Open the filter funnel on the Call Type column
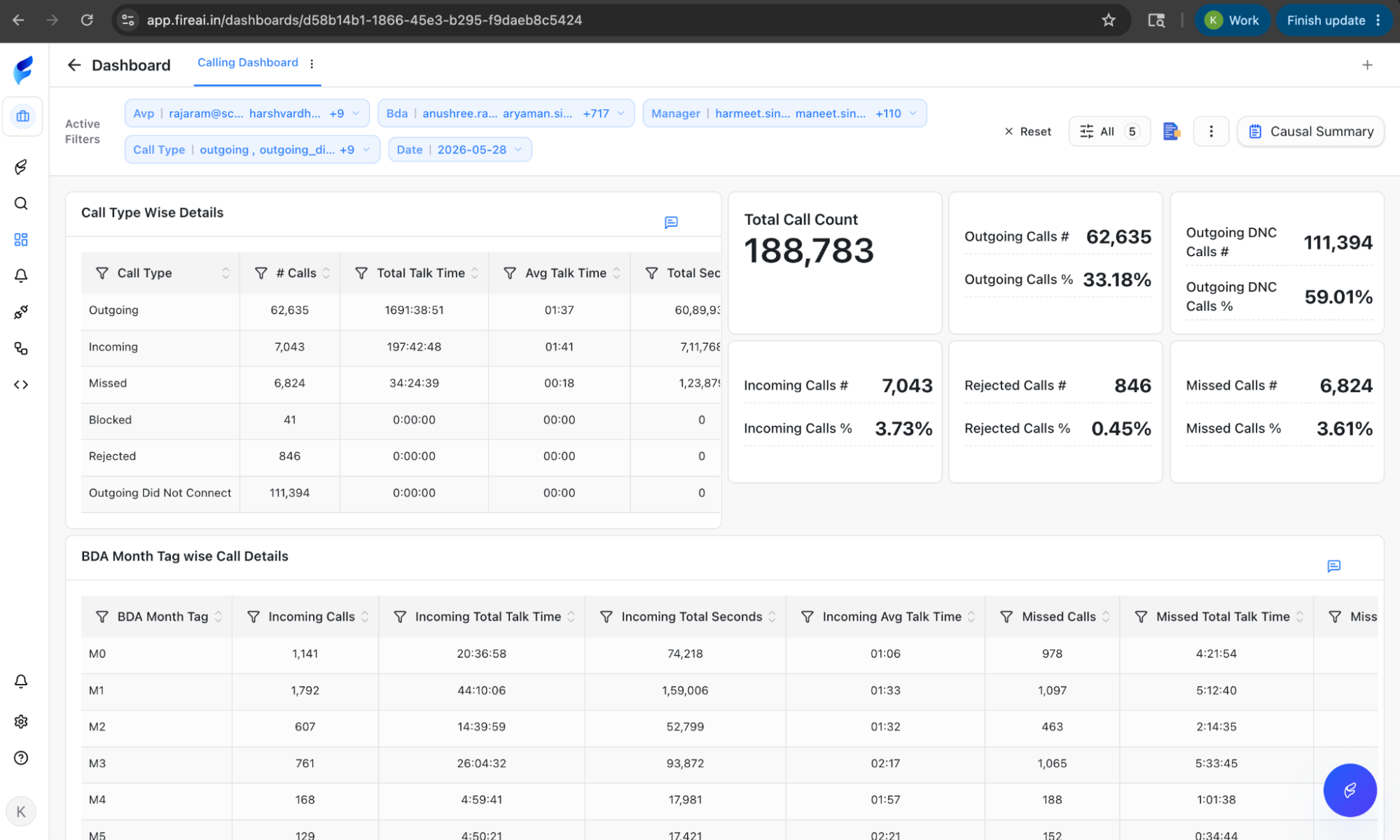The image size is (1400, 840). click(102, 273)
